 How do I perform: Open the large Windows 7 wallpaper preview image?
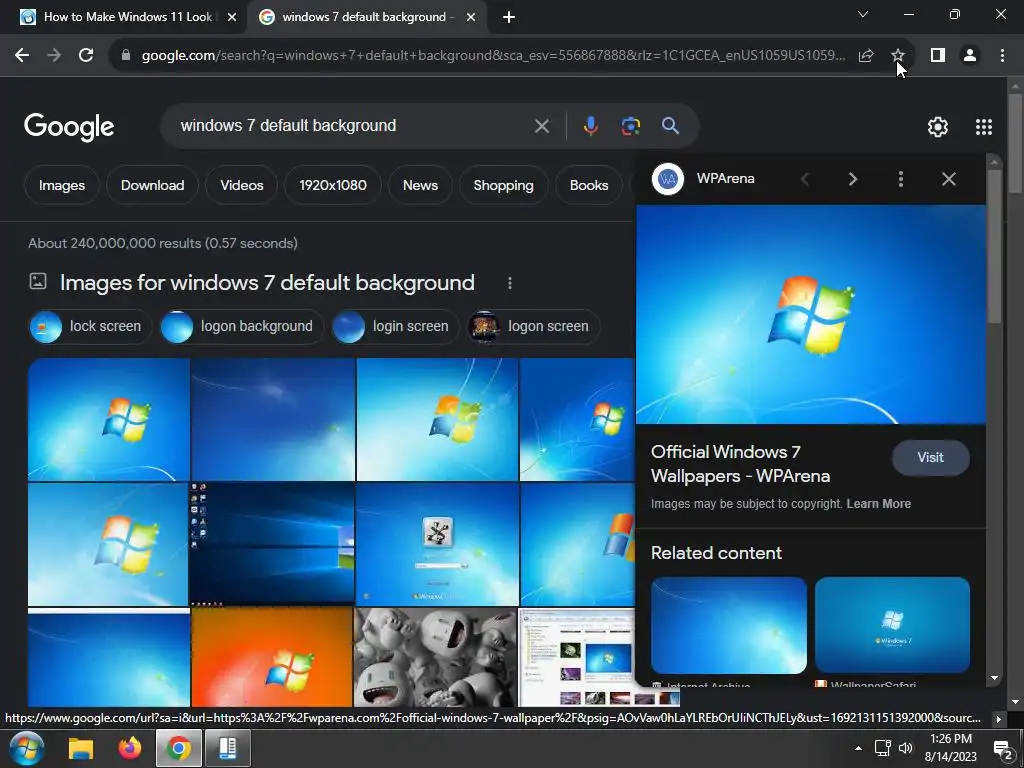[810, 315]
